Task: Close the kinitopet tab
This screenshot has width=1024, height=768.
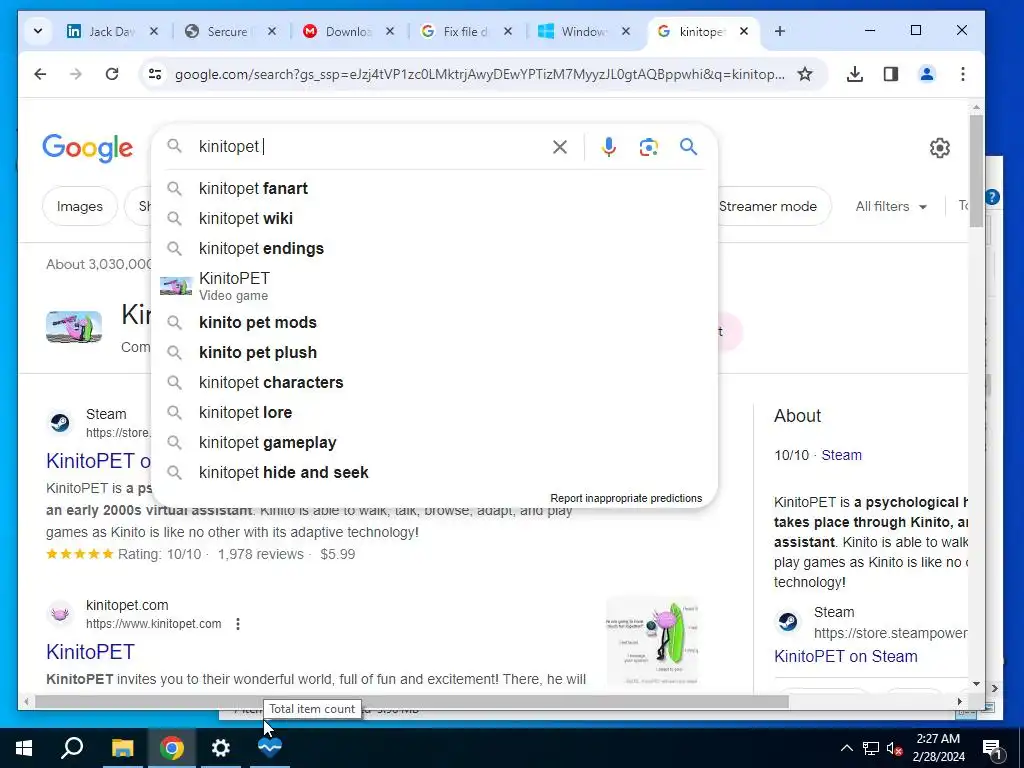Action: (x=743, y=31)
